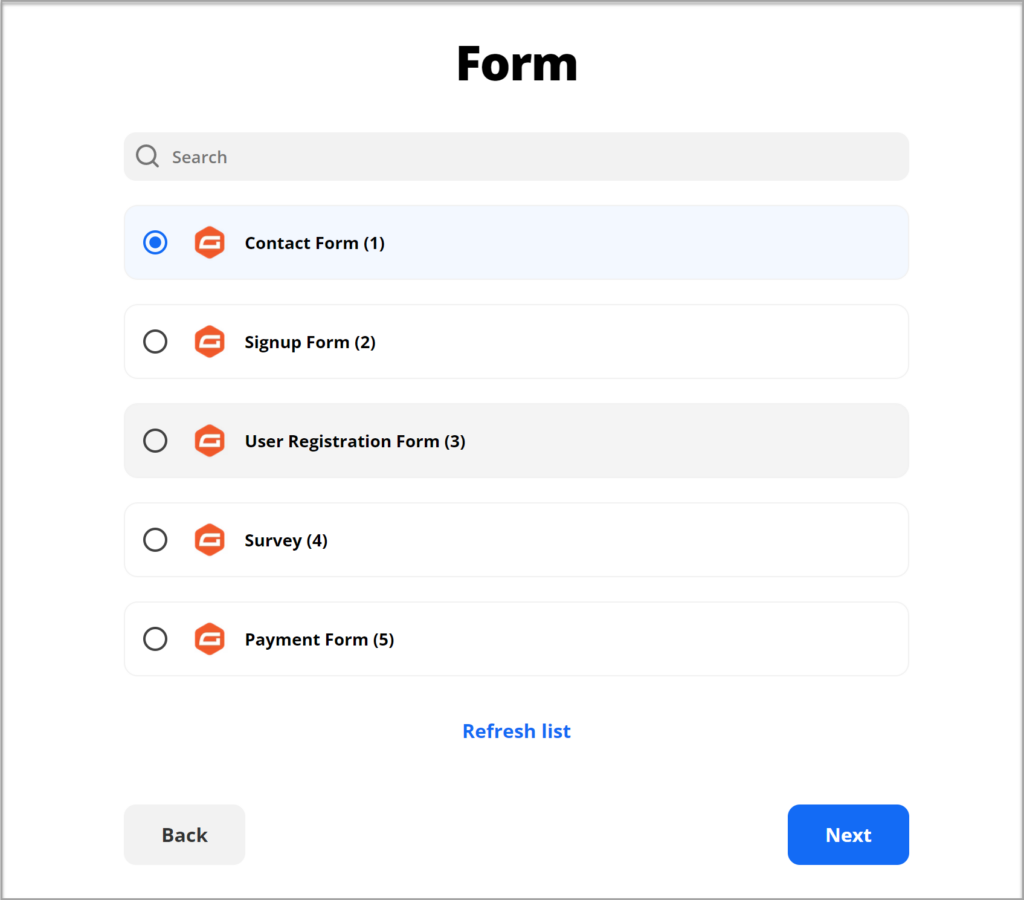Click the Signup Form (2) label text
The height and width of the screenshot is (900, 1024).
click(310, 342)
